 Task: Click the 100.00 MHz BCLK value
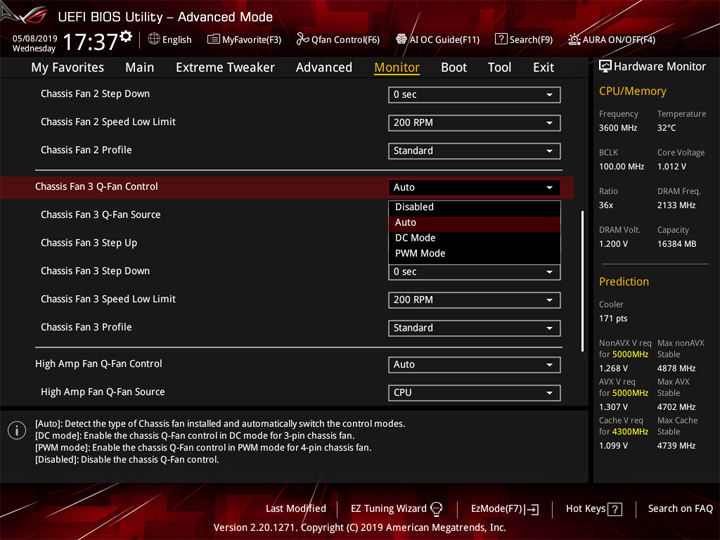[x=621, y=167]
